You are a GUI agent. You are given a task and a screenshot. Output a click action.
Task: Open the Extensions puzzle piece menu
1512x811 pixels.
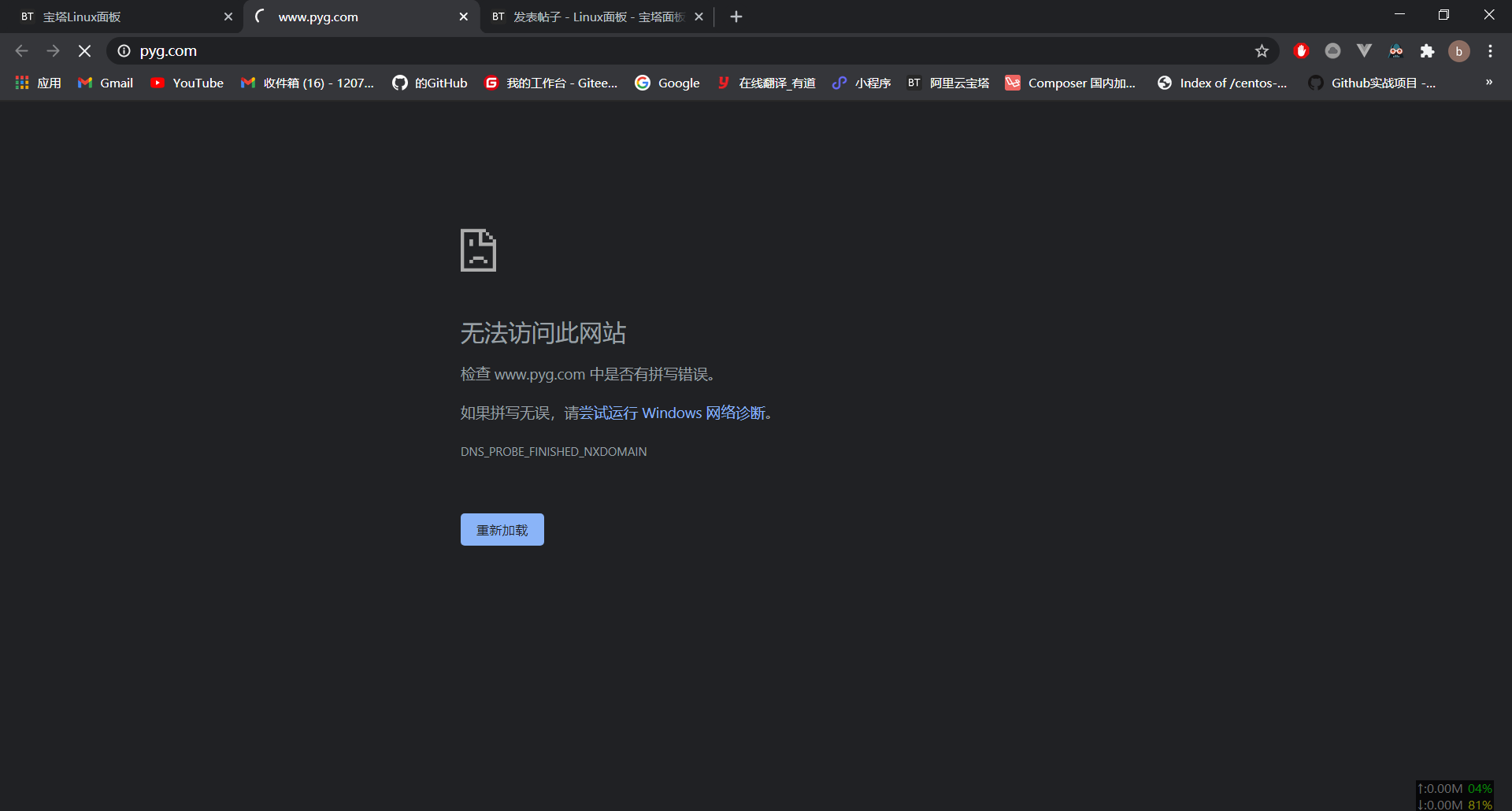coord(1427,51)
